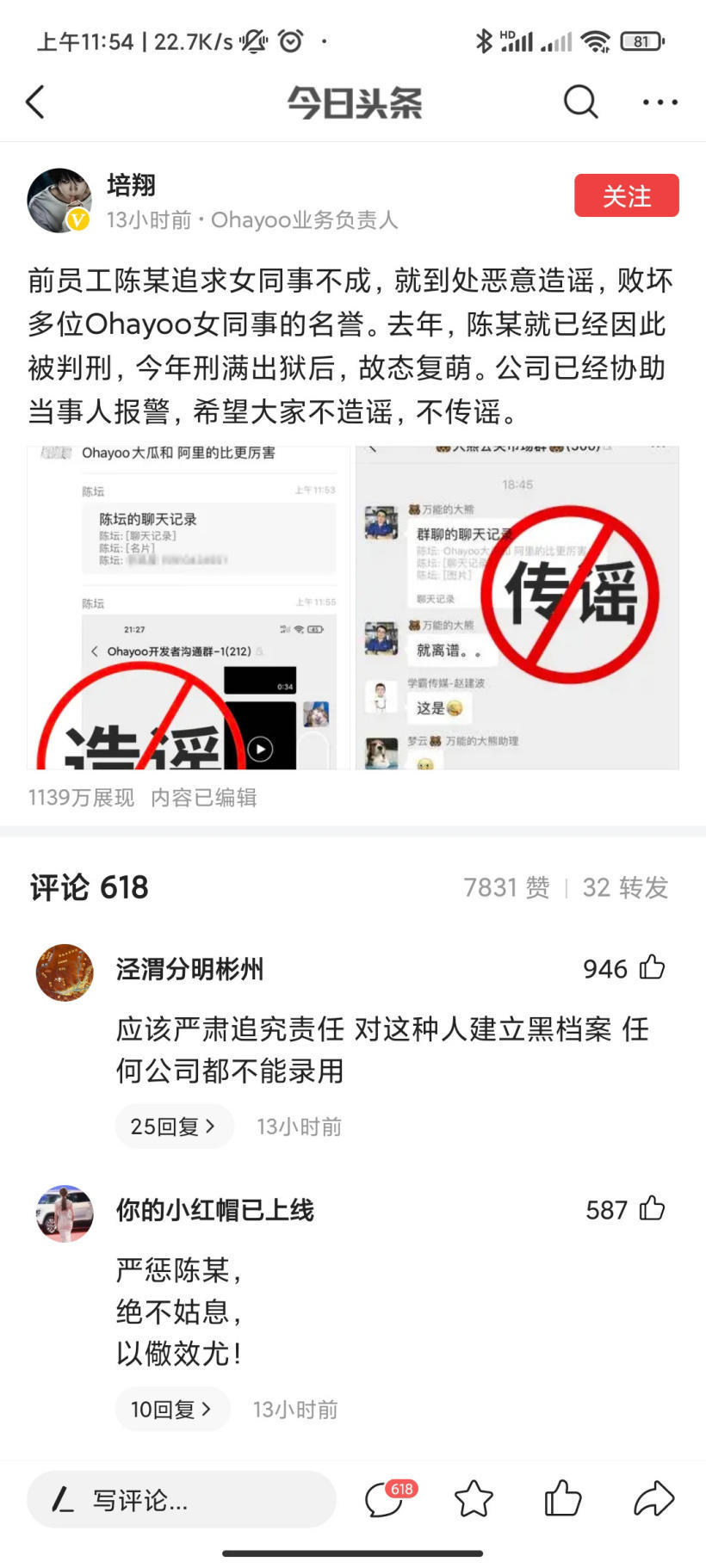Open the three-dot more options menu
This screenshot has height=1568, width=706.
click(x=660, y=102)
